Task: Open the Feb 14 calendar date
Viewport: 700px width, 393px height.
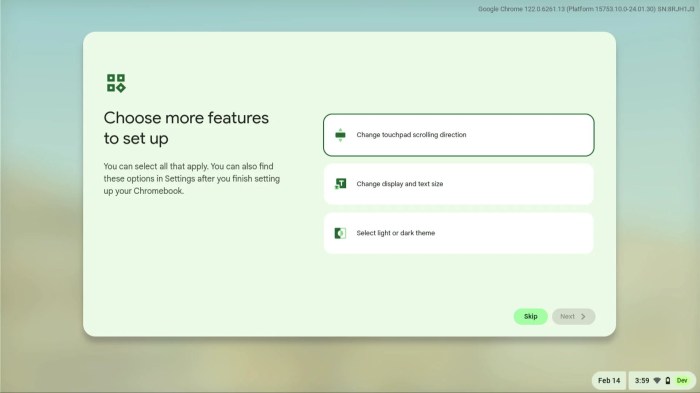Action: point(609,380)
